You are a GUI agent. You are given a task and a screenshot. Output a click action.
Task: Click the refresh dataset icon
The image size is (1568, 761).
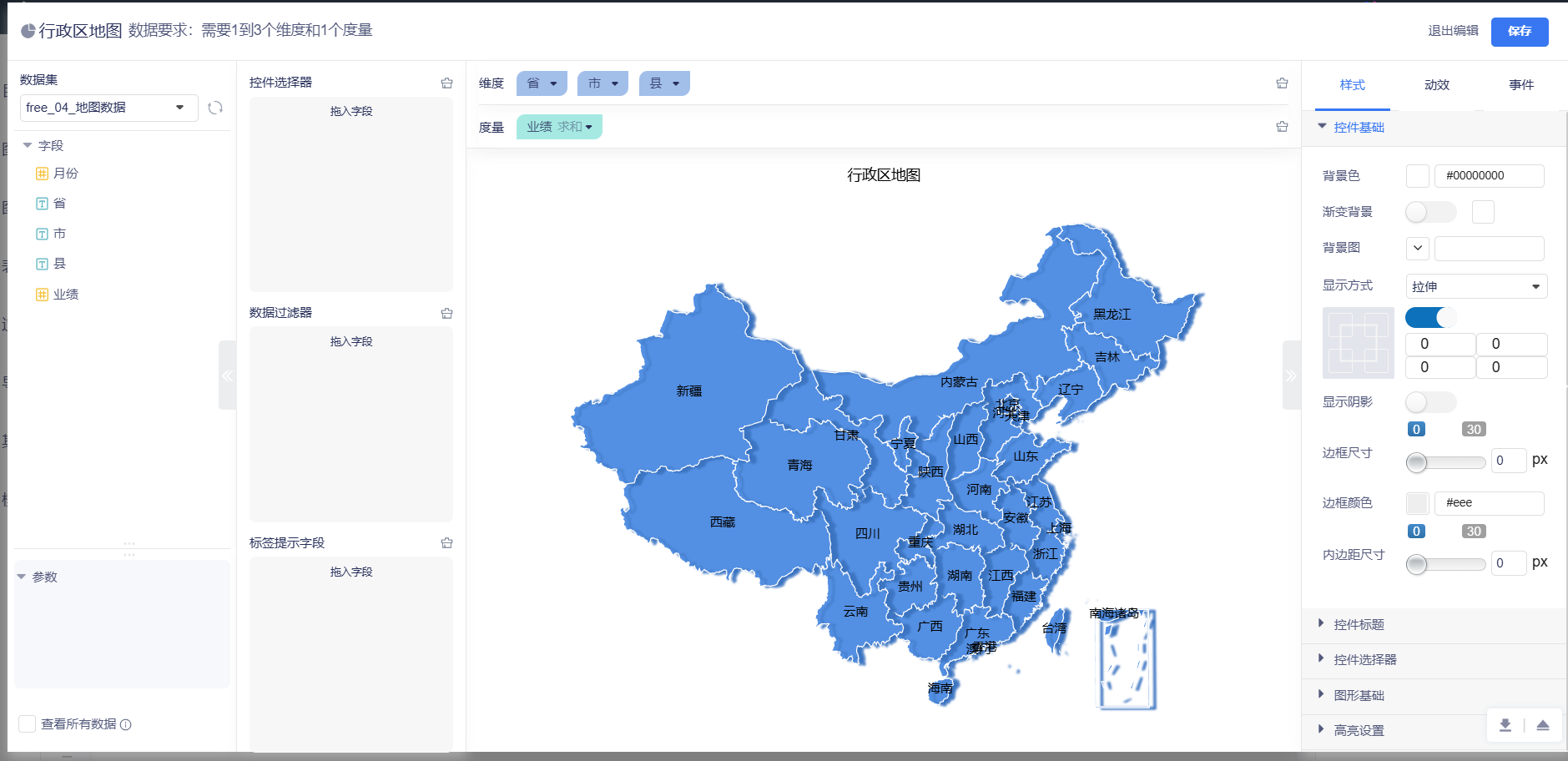[215, 108]
